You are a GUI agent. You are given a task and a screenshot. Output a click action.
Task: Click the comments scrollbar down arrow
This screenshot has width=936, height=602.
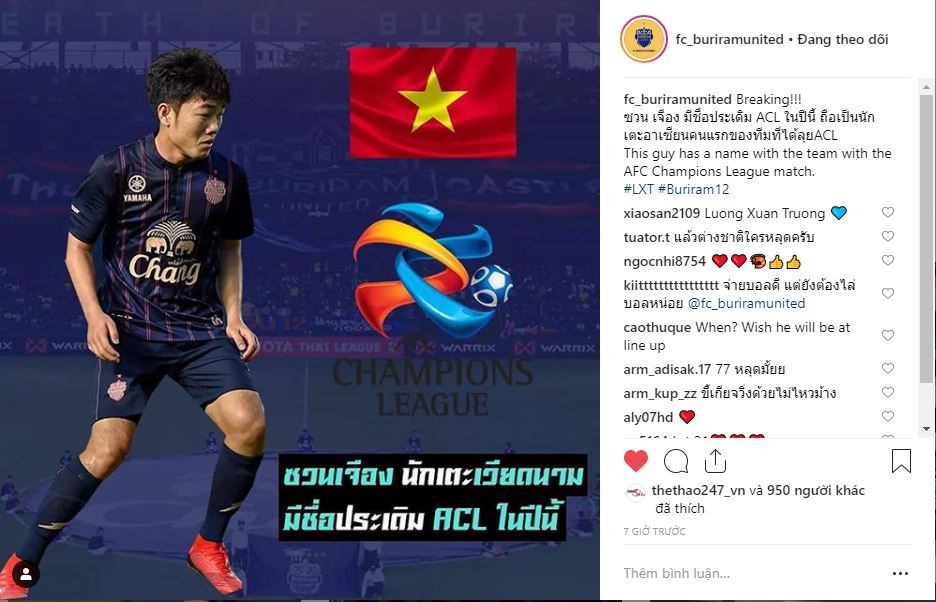926,429
